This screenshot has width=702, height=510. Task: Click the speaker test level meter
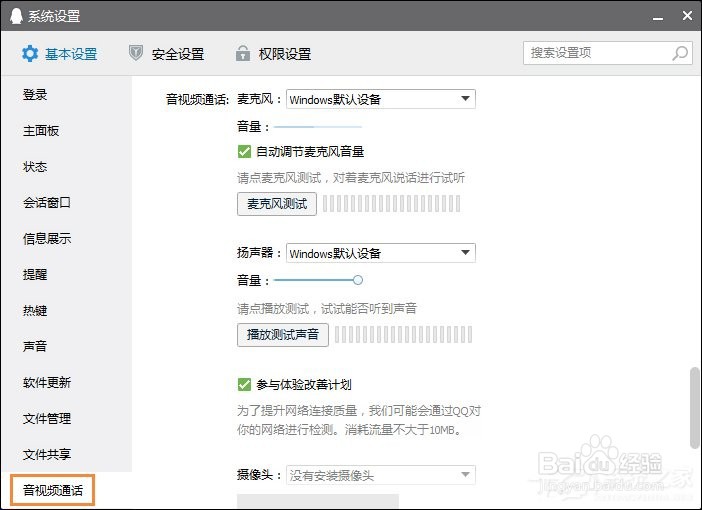(x=403, y=334)
